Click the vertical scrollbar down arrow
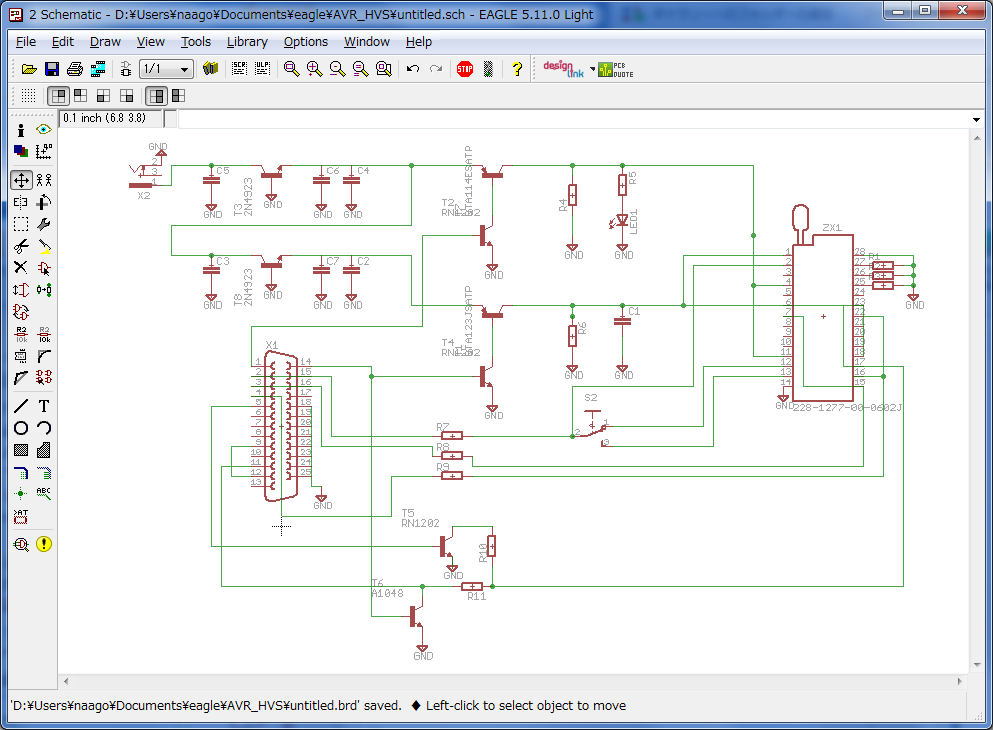The height and width of the screenshot is (730, 993). pos(977,665)
